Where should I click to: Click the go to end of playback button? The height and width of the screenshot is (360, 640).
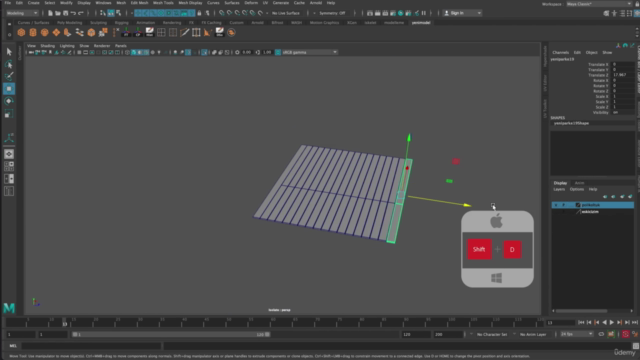tap(635, 322)
